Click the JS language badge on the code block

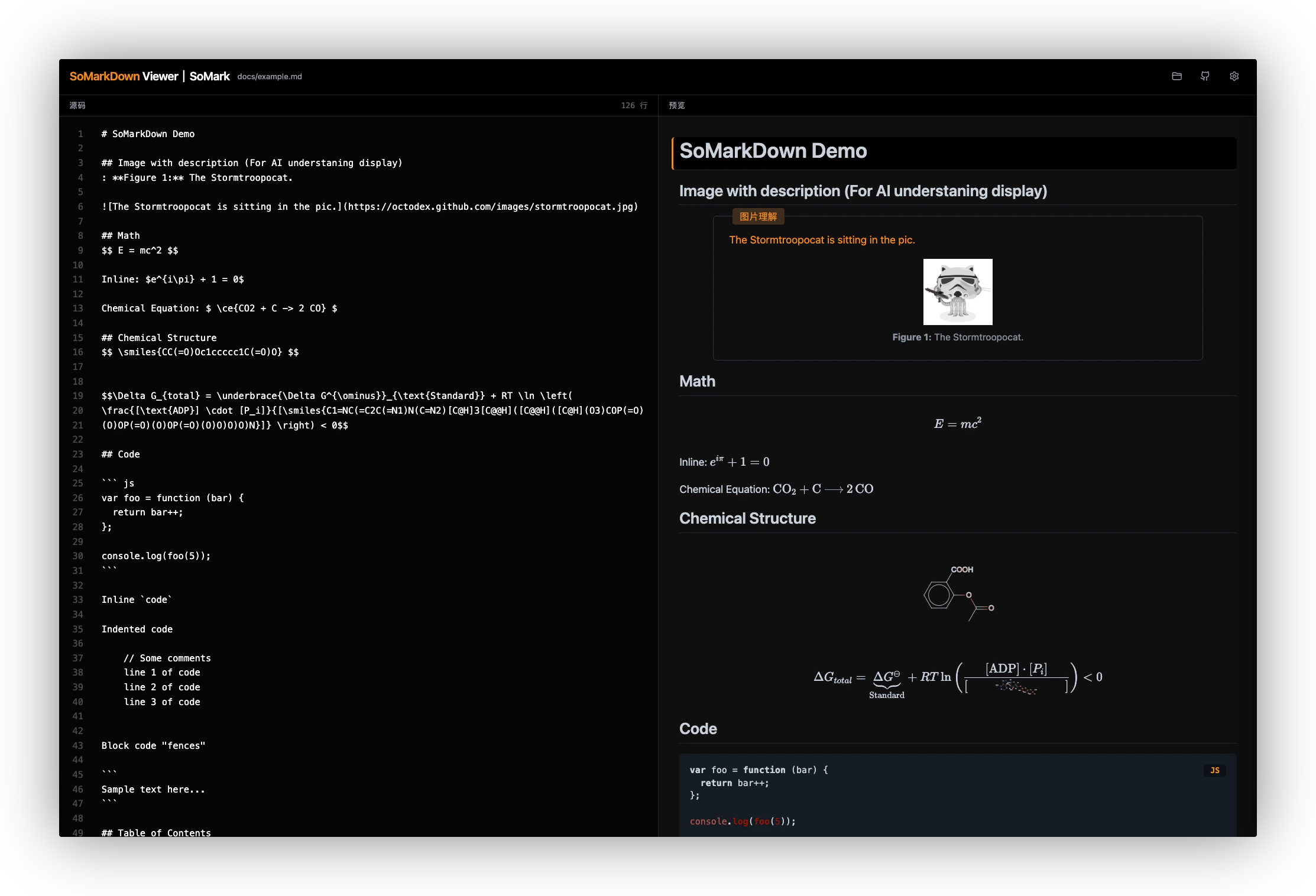[1215, 770]
